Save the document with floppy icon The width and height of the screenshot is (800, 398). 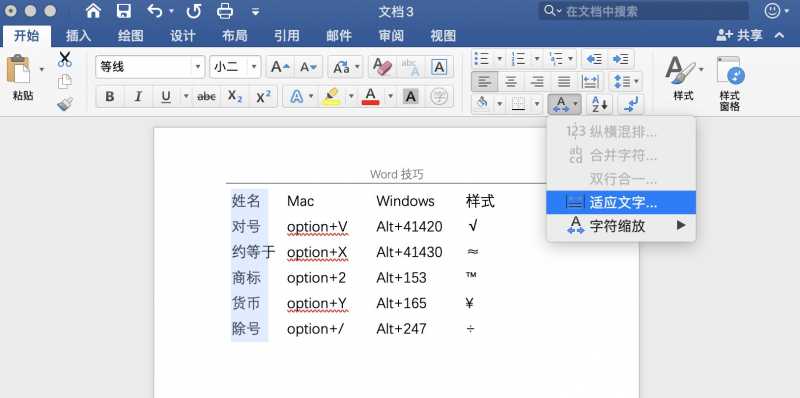click(123, 11)
